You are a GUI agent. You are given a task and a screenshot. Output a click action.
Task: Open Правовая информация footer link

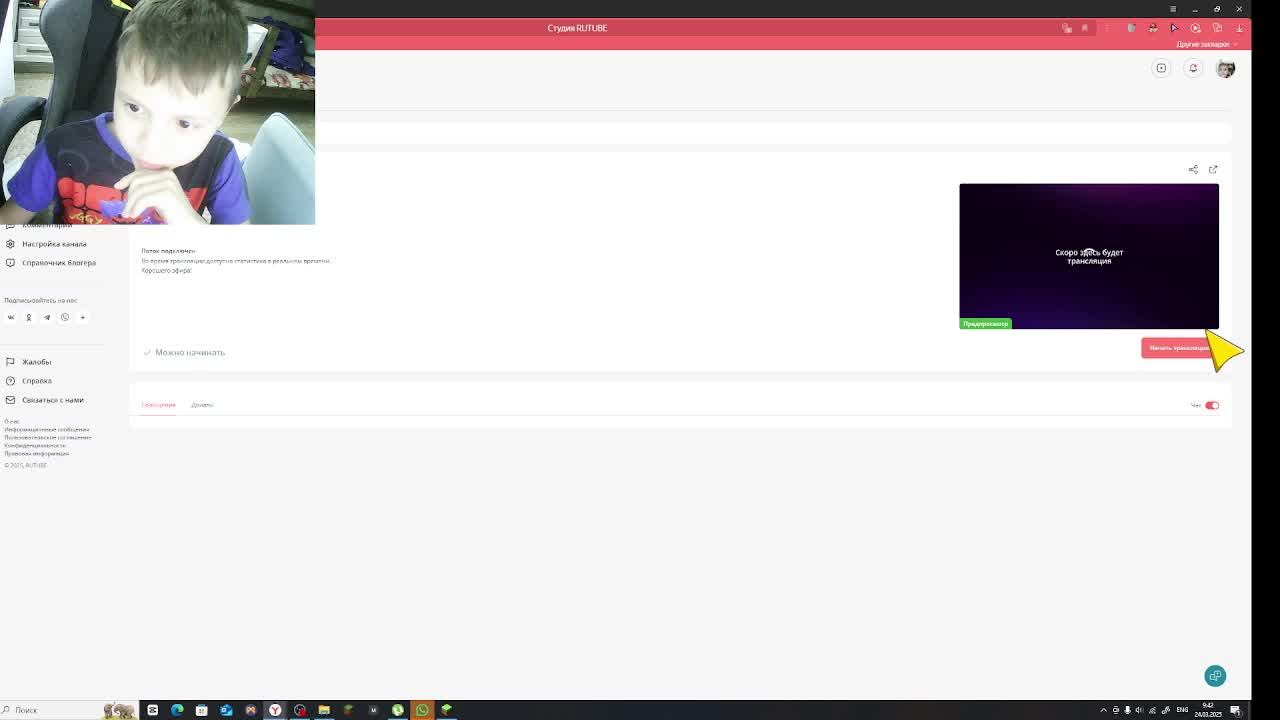click(x=36, y=454)
